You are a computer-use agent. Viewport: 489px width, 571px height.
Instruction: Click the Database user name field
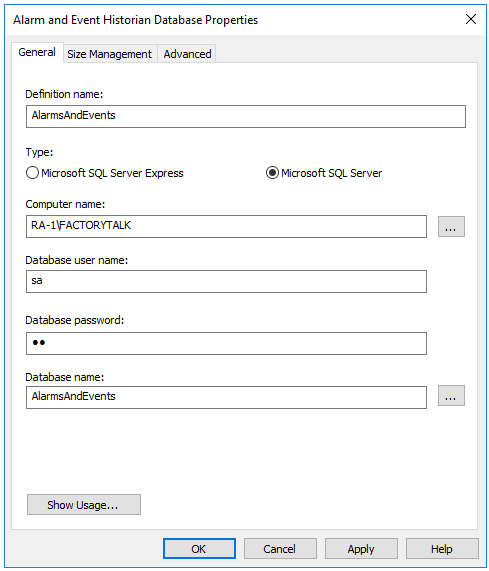click(226, 281)
